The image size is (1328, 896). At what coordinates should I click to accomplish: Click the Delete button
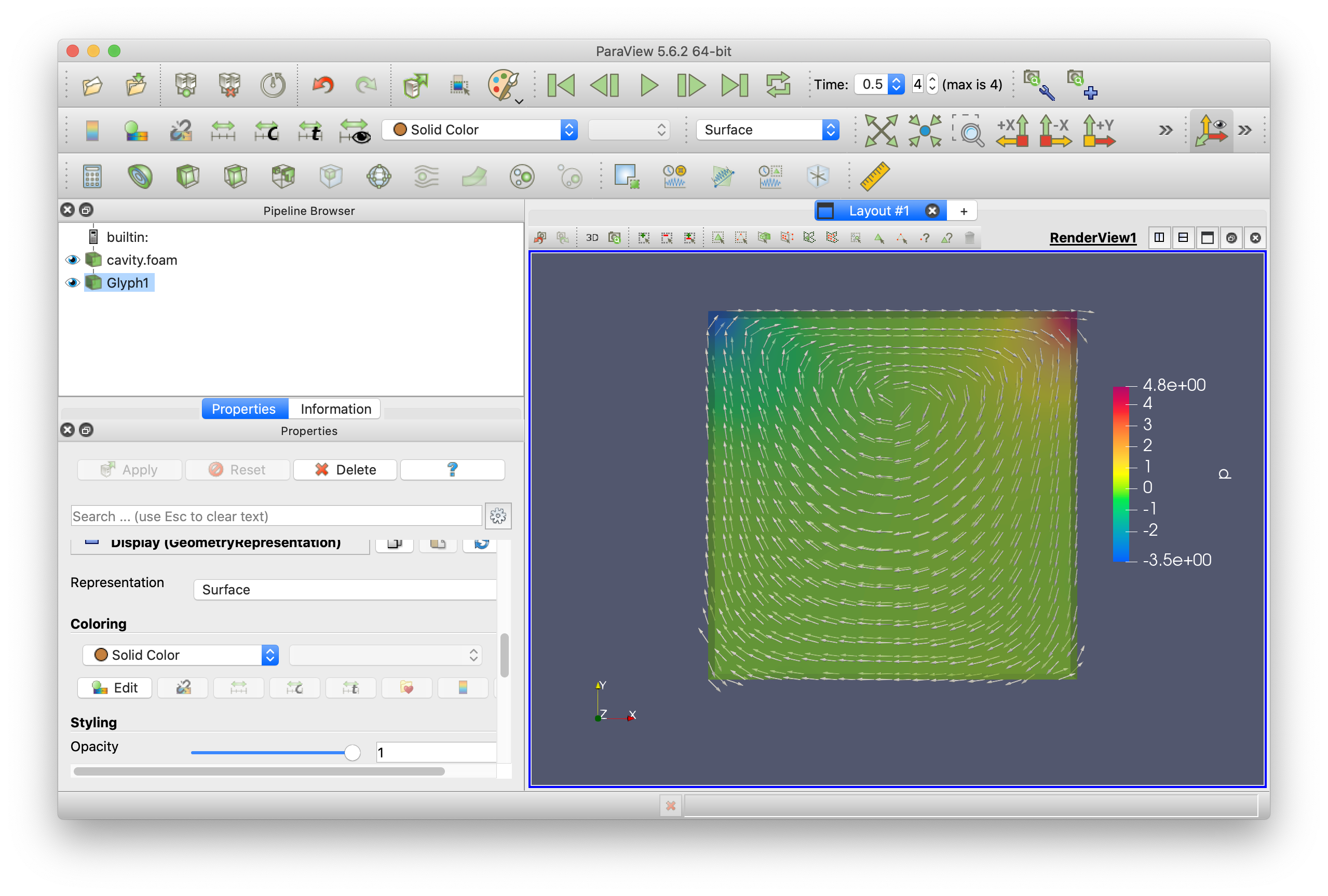[345, 470]
